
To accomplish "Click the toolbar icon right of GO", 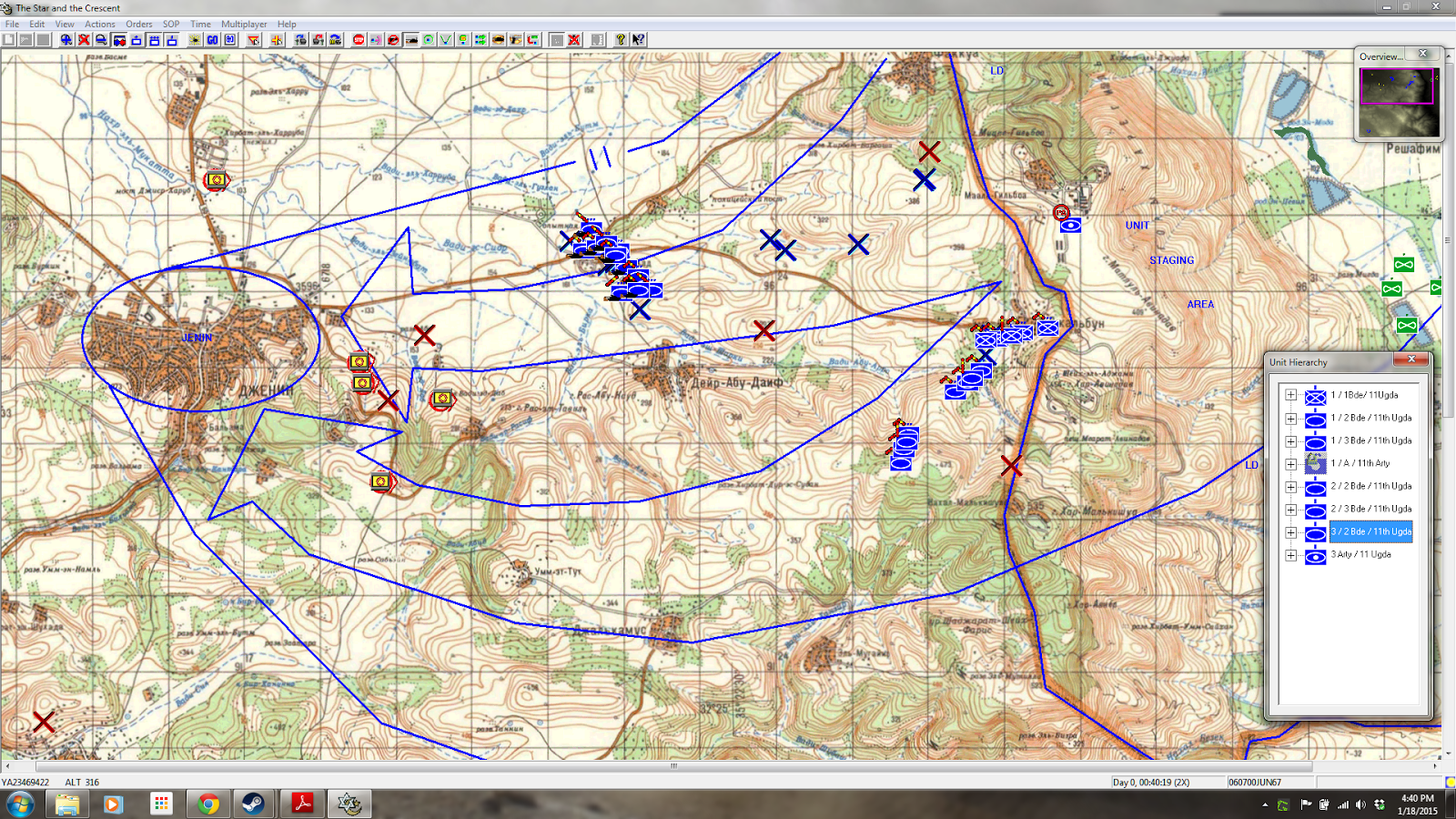I will (x=230, y=40).
